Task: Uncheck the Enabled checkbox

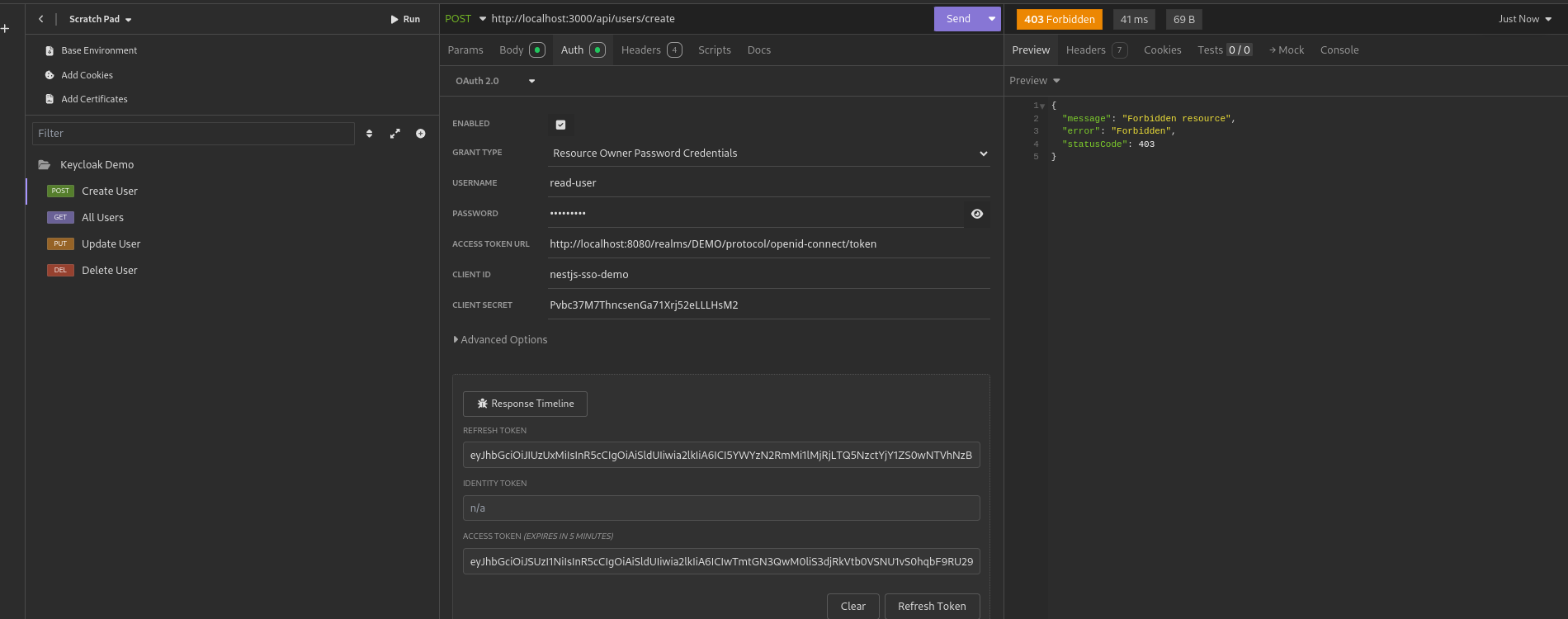Action: [560, 125]
